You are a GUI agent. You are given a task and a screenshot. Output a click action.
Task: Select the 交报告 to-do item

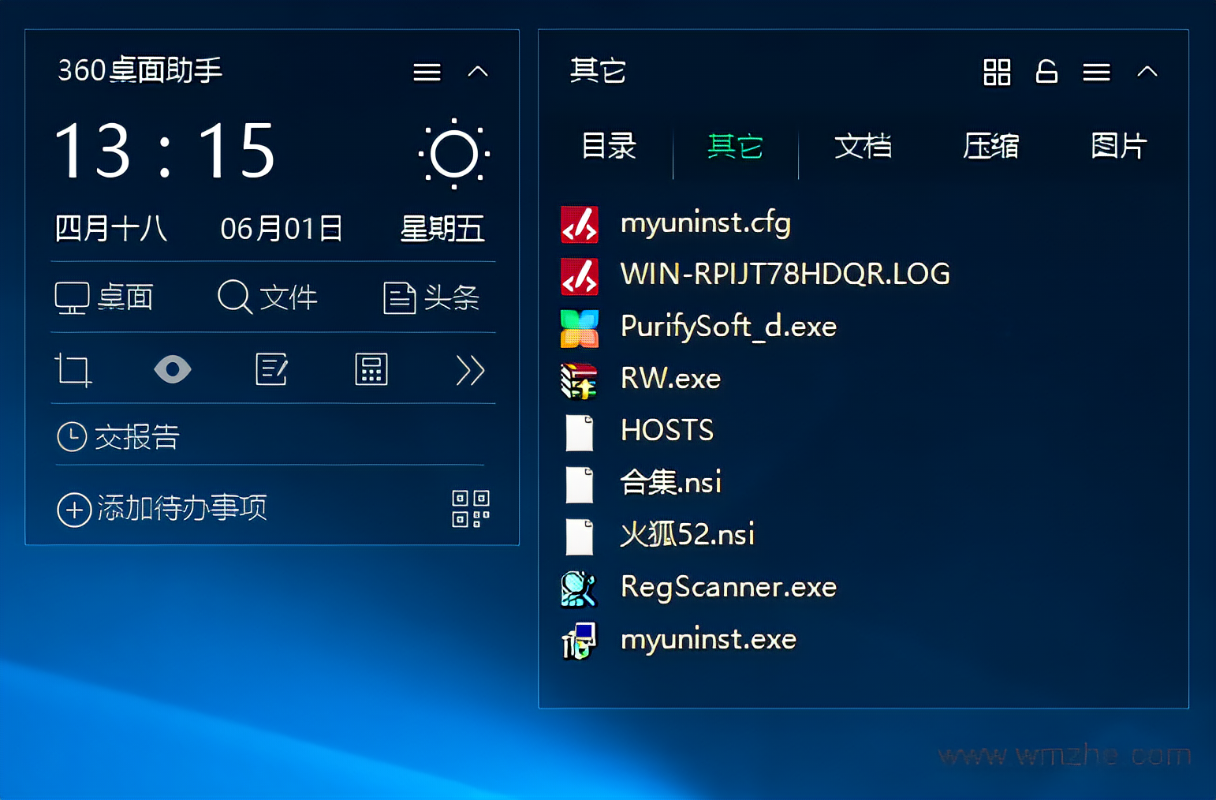[118, 437]
